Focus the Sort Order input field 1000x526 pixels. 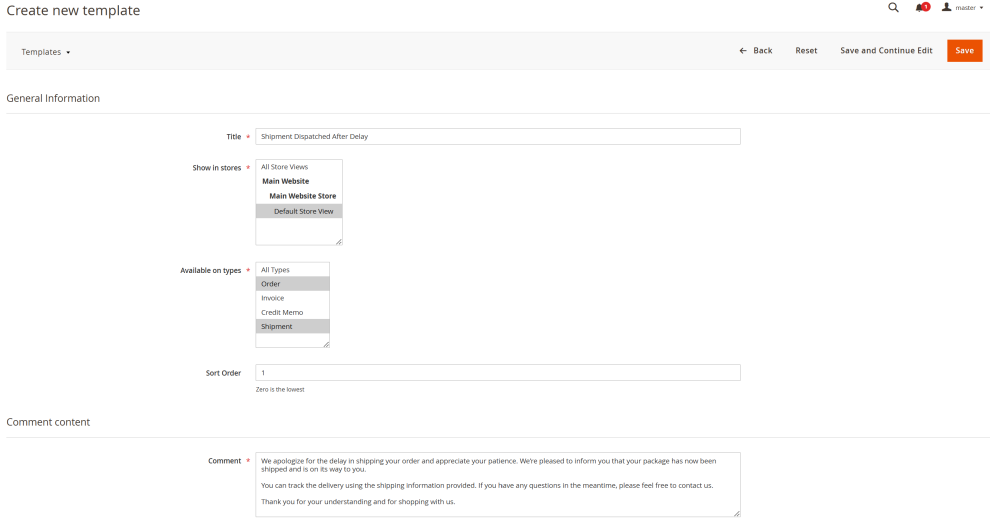click(497, 372)
